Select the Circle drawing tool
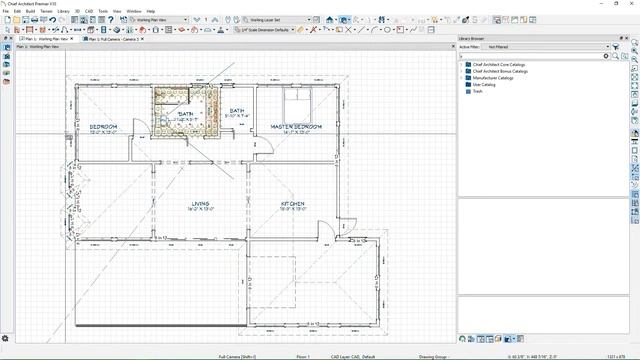This screenshot has height=360, width=640. tap(387, 30)
